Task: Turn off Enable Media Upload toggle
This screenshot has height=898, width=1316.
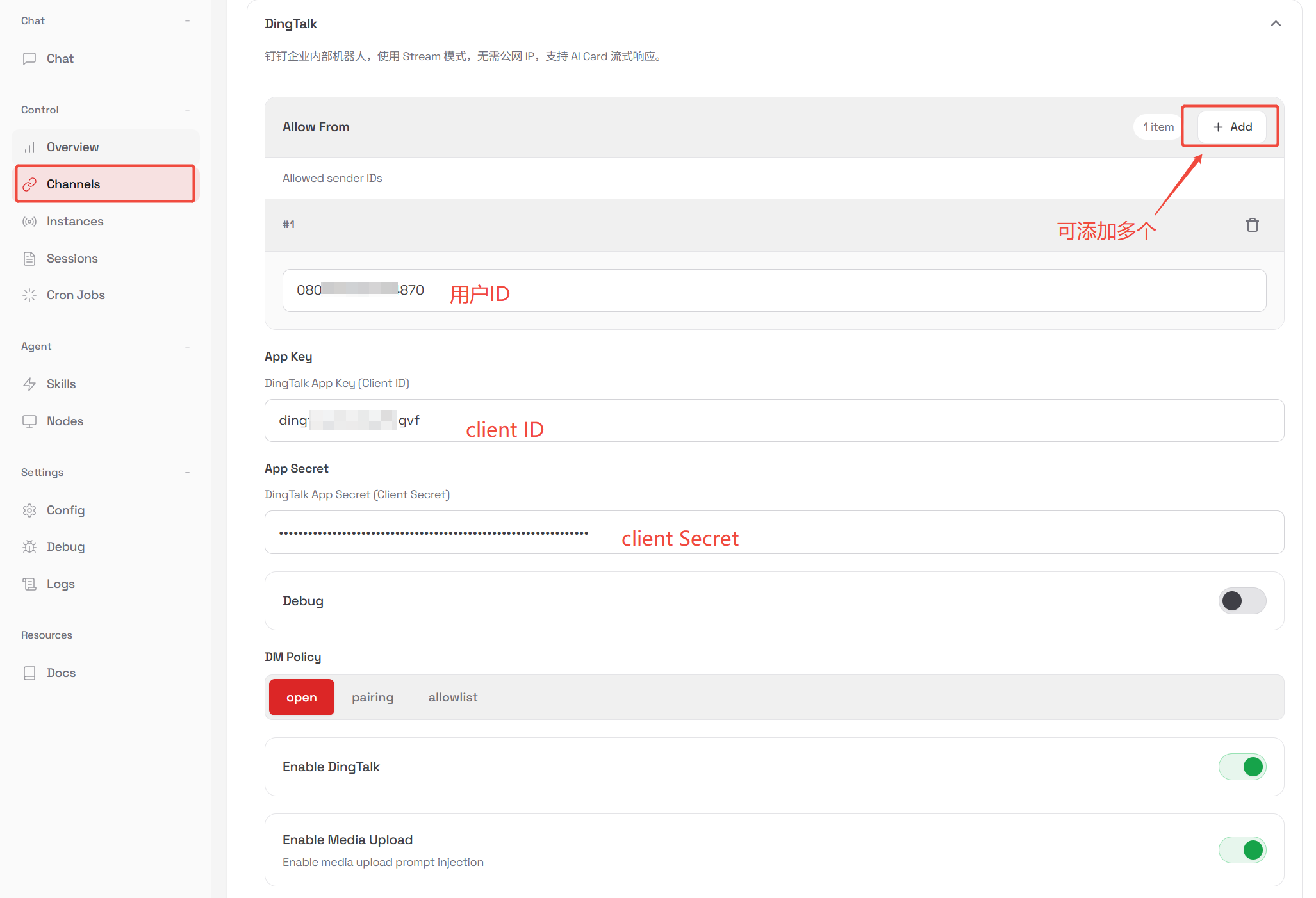Action: coord(1242,850)
